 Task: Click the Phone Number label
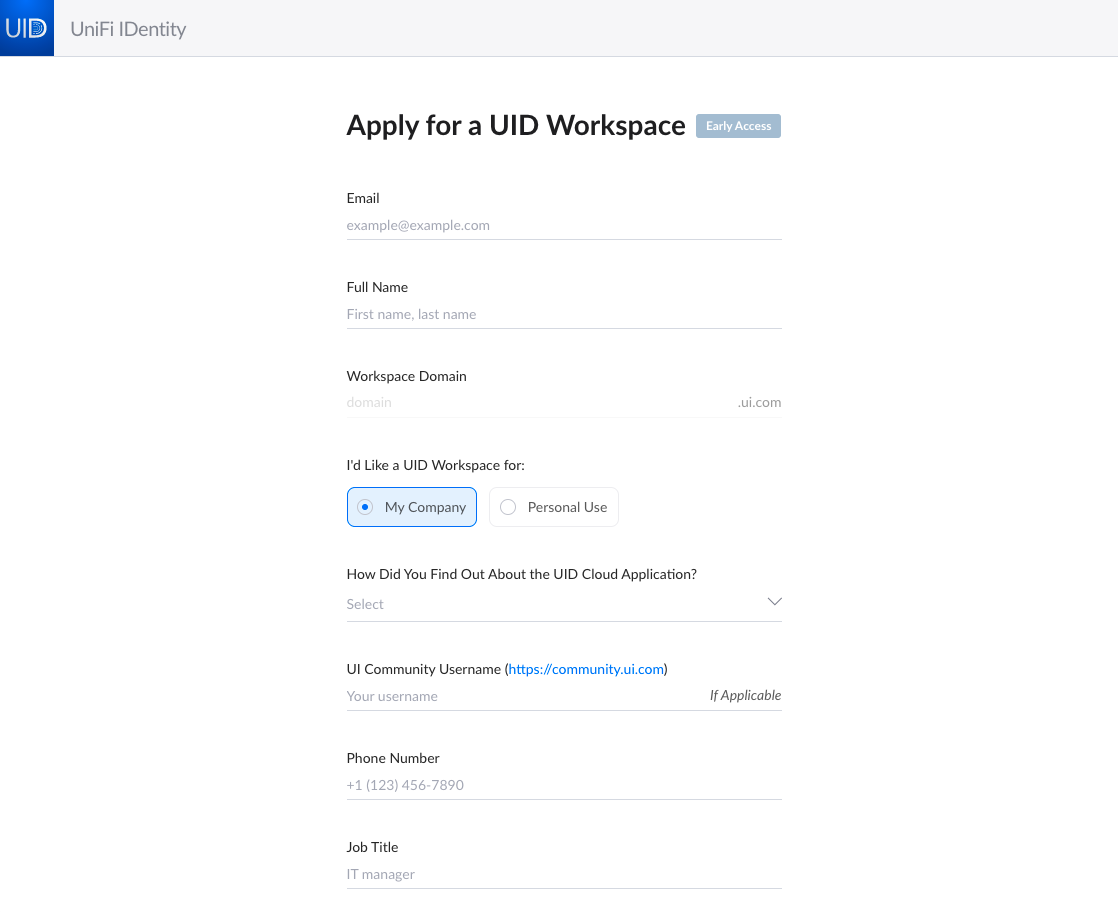tap(393, 758)
